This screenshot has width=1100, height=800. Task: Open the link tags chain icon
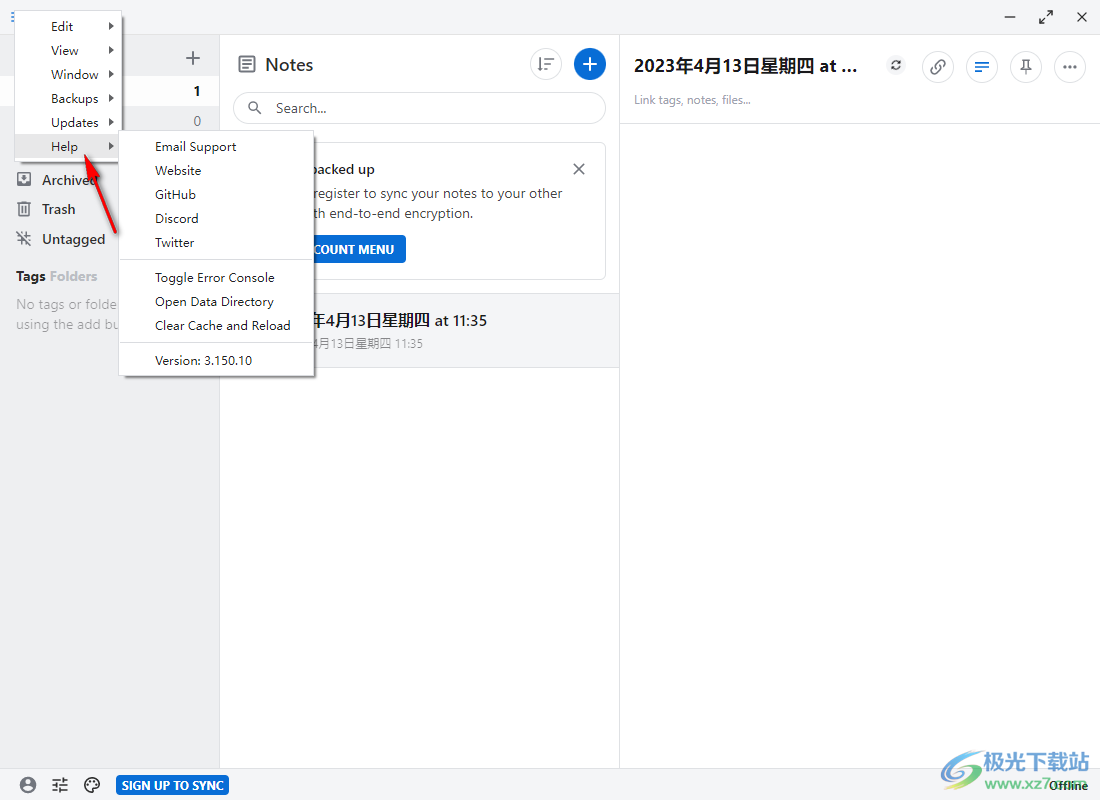coord(938,67)
